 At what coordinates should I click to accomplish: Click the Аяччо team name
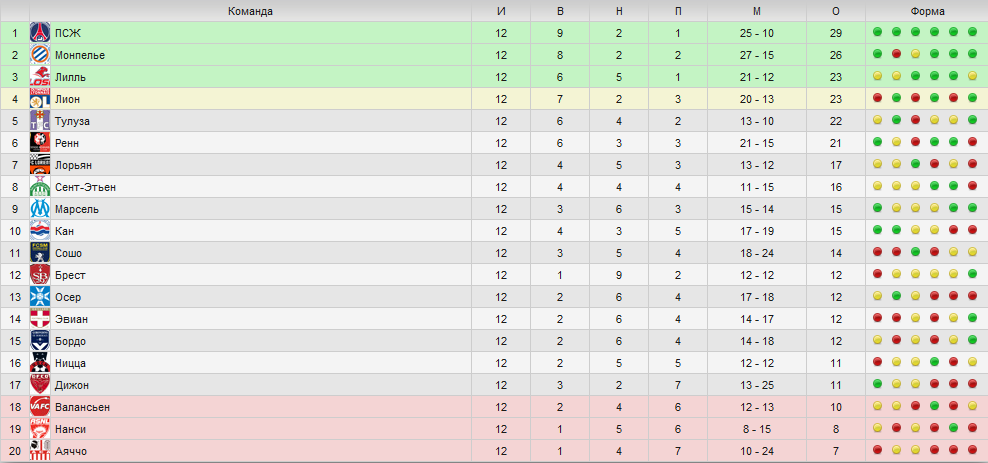pyautogui.click(x=71, y=451)
